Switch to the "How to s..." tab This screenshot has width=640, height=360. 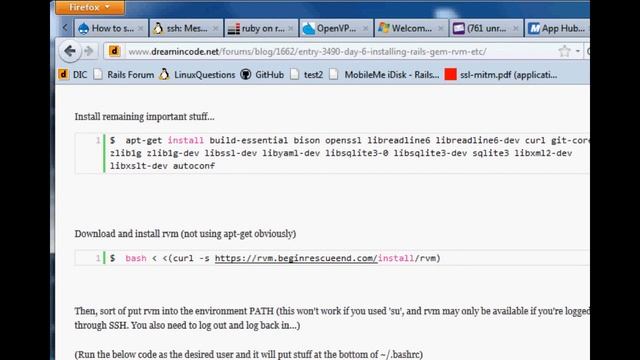(111, 28)
